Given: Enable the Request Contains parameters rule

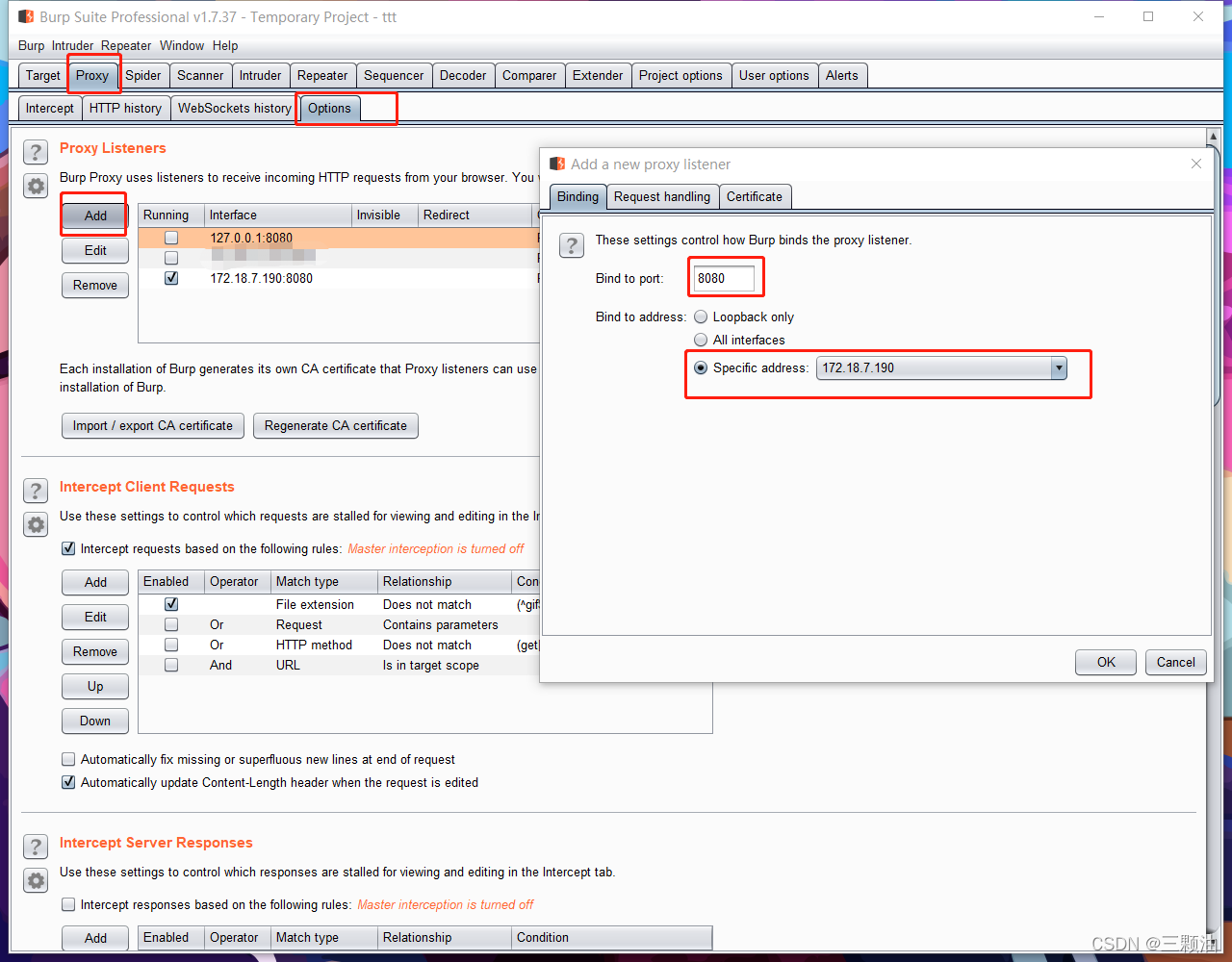Looking at the screenshot, I should coord(171,624).
